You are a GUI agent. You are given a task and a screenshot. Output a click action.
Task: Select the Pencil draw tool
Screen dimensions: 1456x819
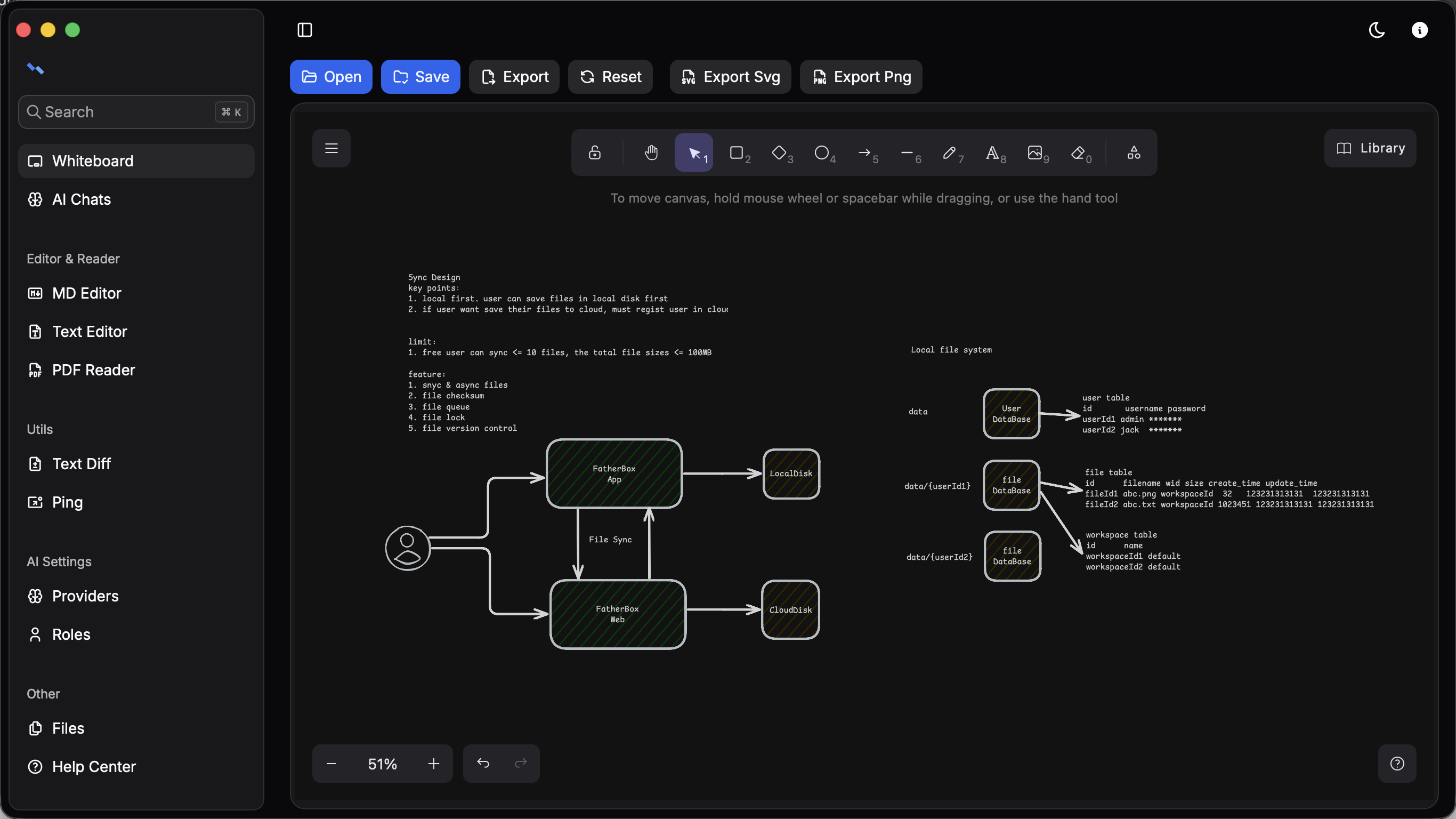(950, 152)
